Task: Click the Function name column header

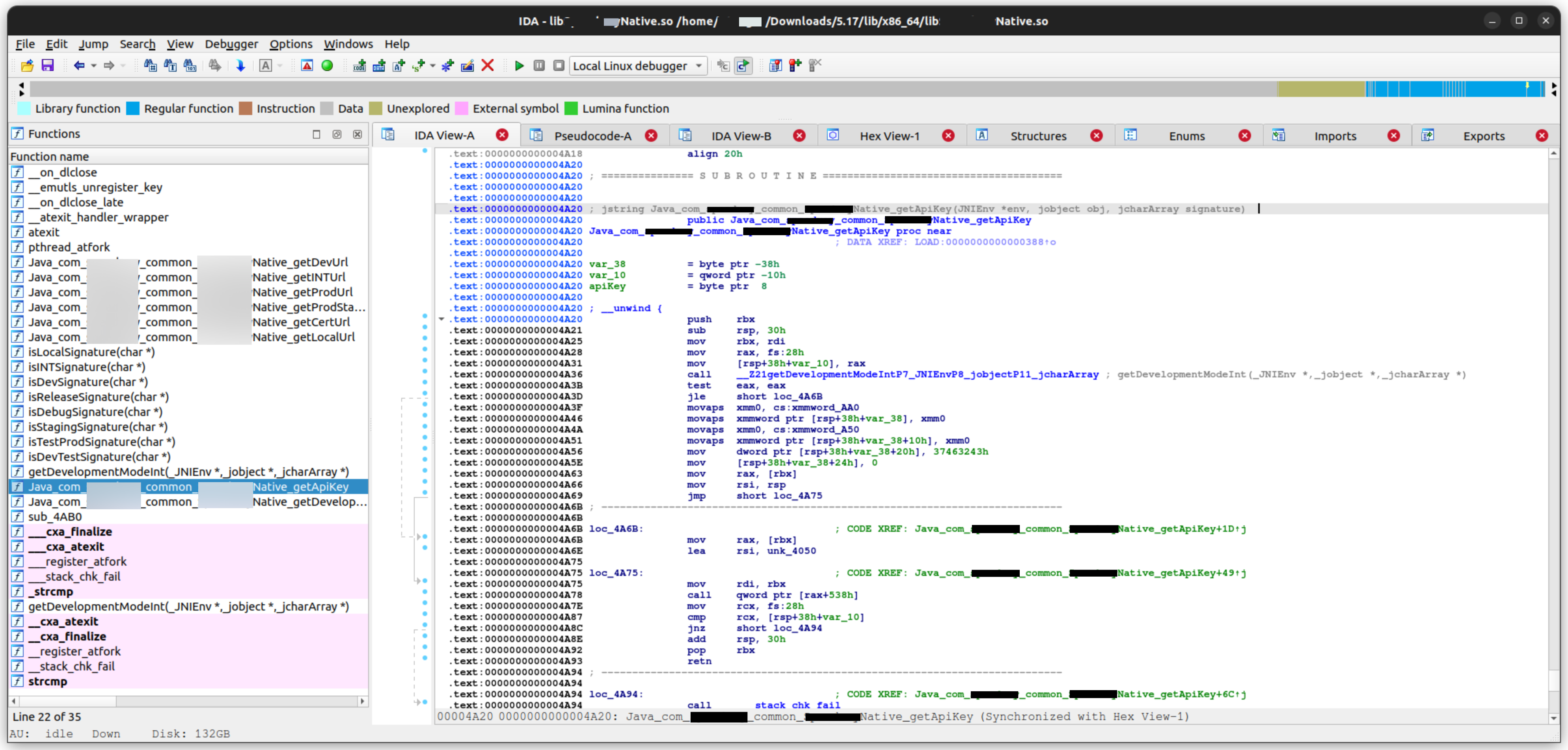Action: coord(50,156)
